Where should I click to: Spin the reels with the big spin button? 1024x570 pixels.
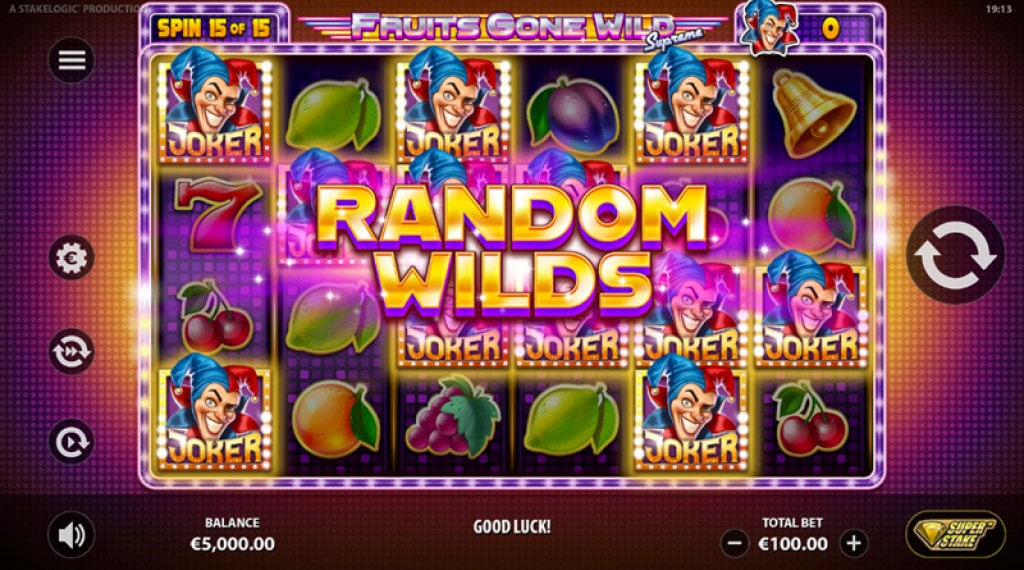[955, 255]
